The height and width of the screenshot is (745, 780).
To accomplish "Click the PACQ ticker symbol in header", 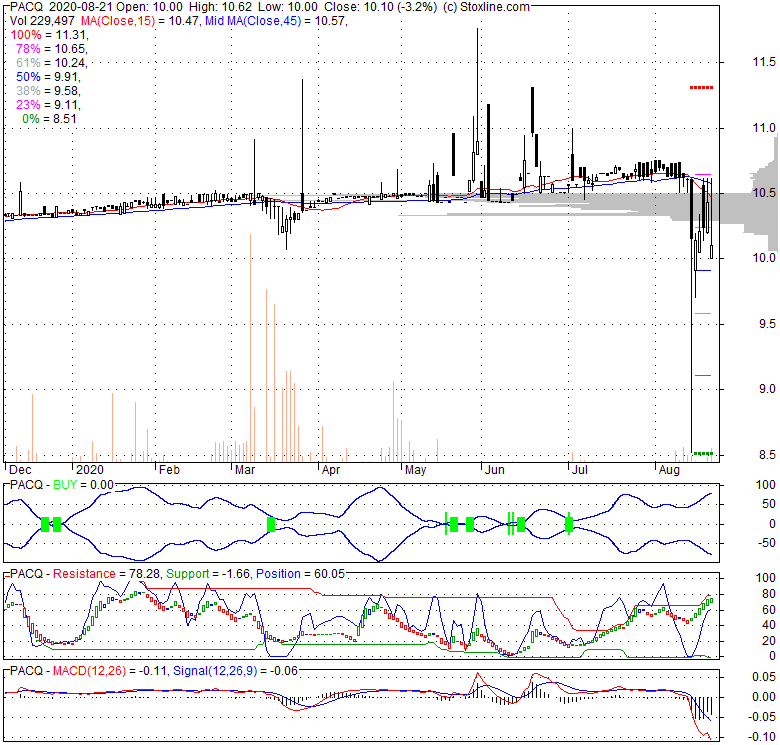I will click(x=26, y=7).
